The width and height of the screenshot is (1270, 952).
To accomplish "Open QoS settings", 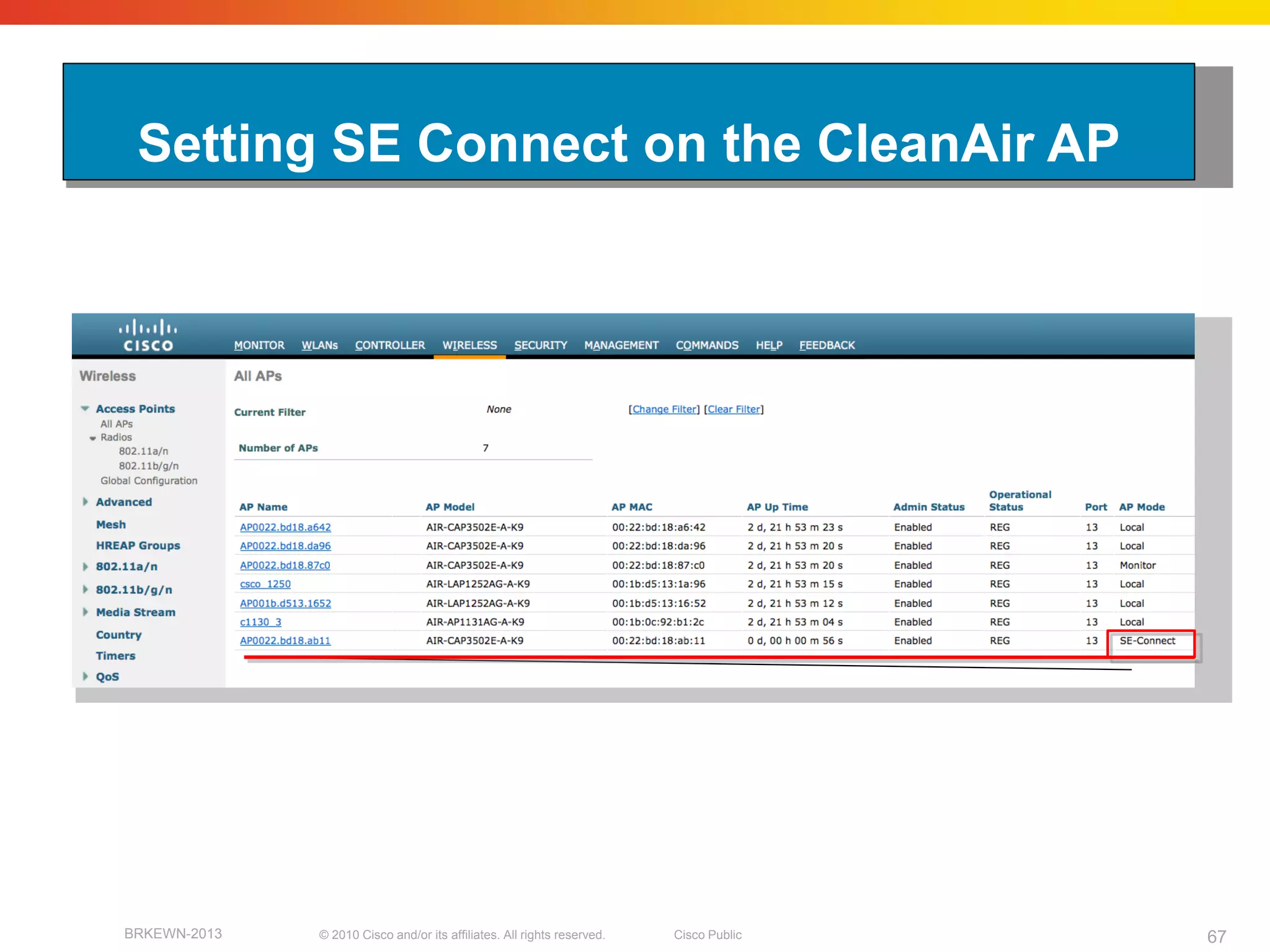I will tap(107, 677).
